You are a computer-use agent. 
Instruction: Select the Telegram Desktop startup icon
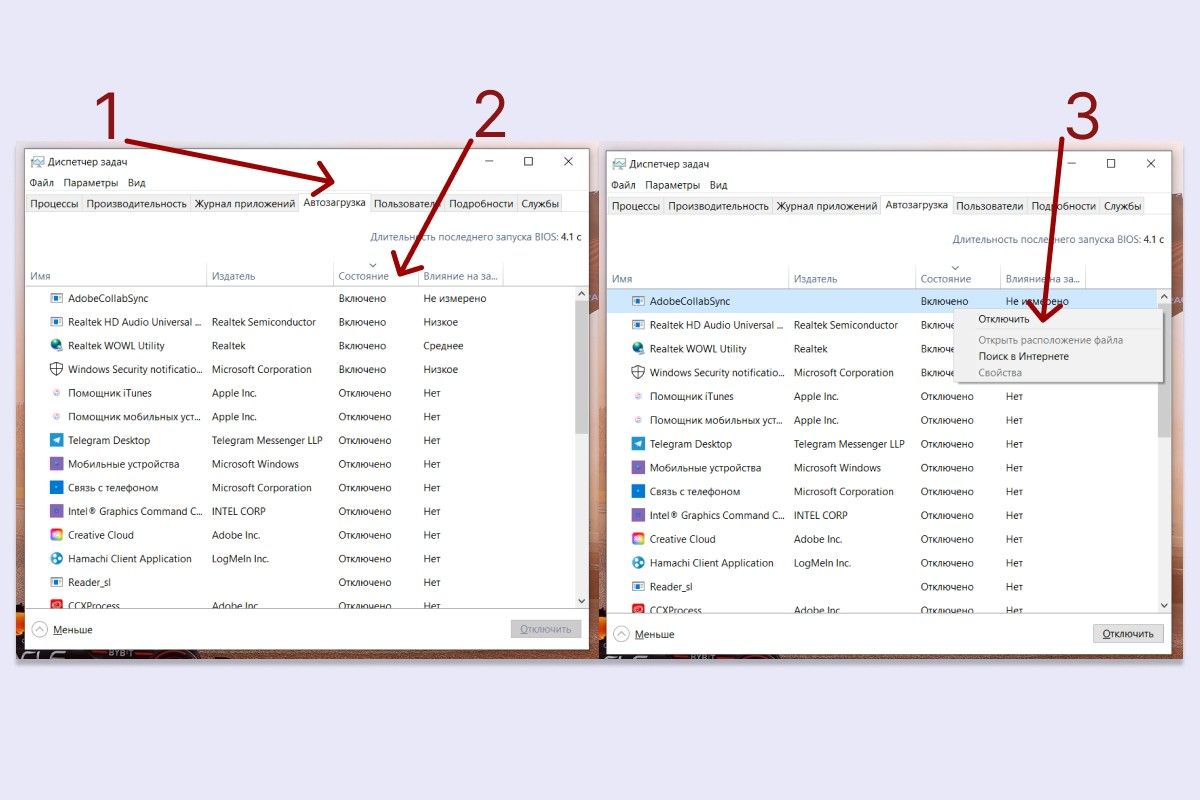coord(55,440)
